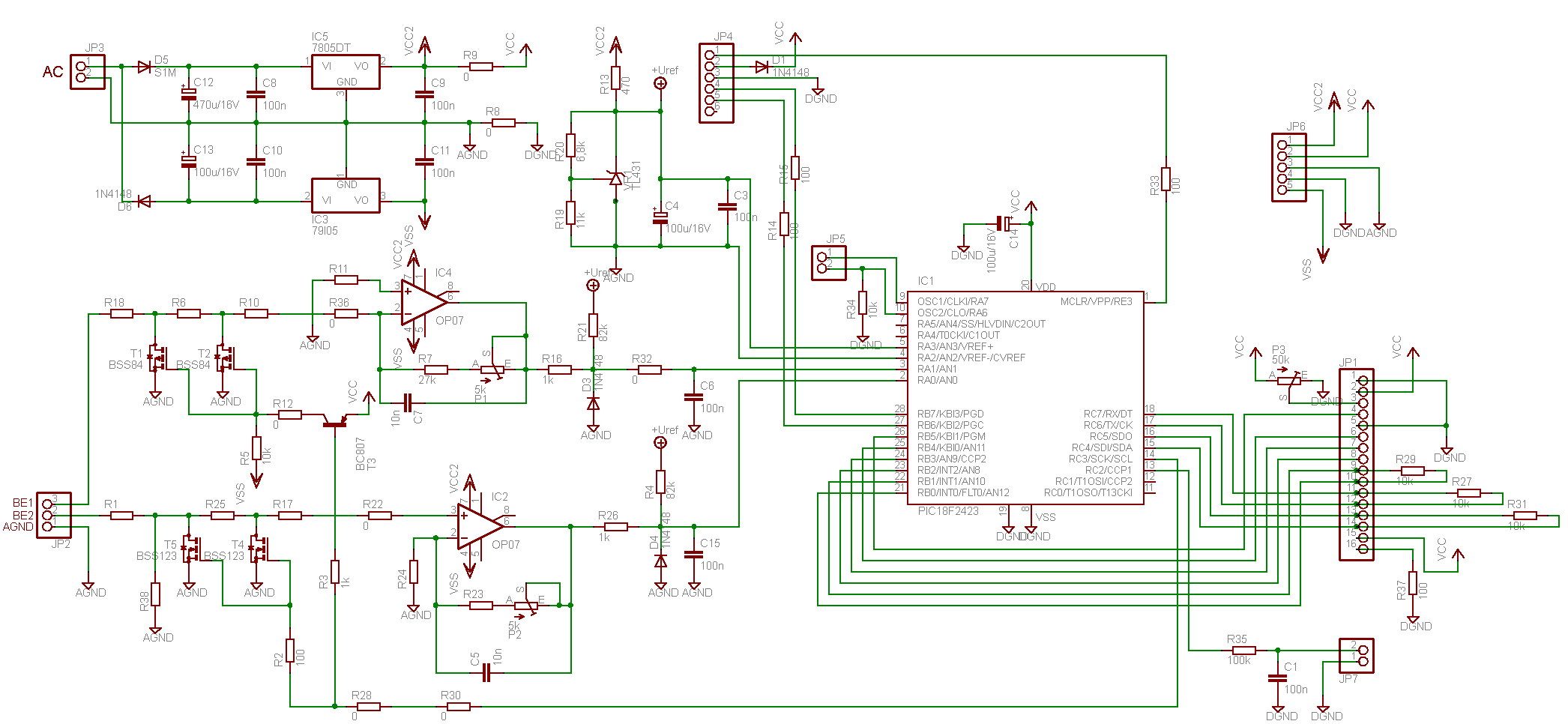Click the 6,8k resistor value
Viewport: 1568px width, 724px height.
click(581, 150)
